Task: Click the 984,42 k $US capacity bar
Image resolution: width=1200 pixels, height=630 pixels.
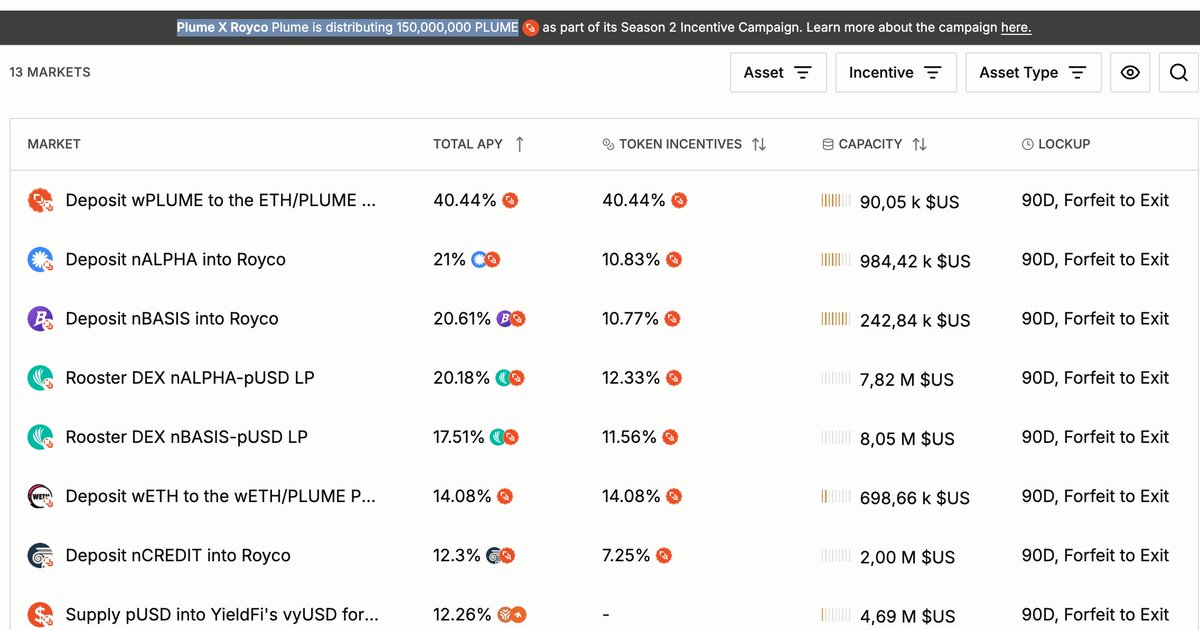Action: point(836,260)
